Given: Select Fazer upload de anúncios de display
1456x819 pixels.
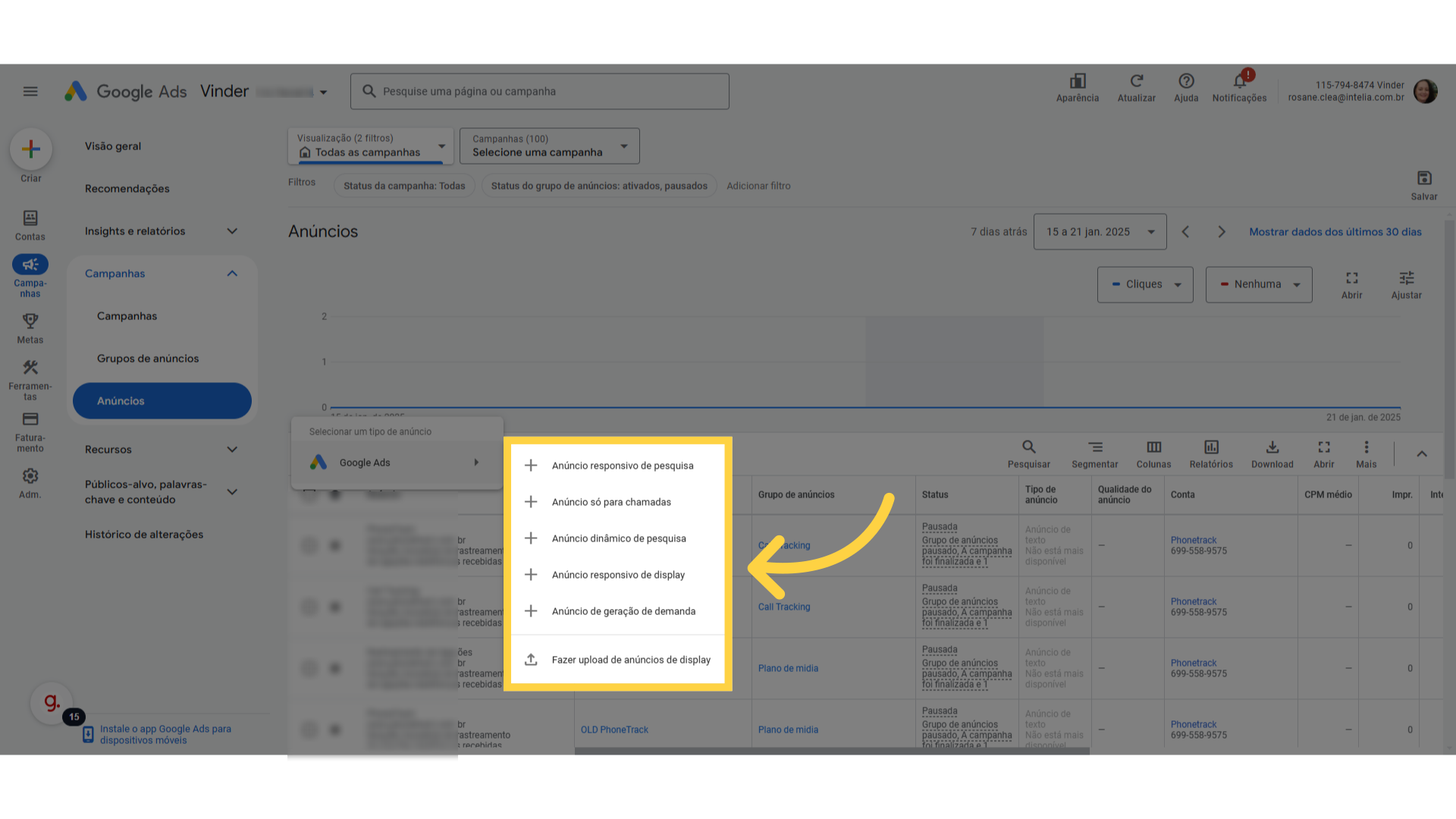Looking at the screenshot, I should 618,660.
